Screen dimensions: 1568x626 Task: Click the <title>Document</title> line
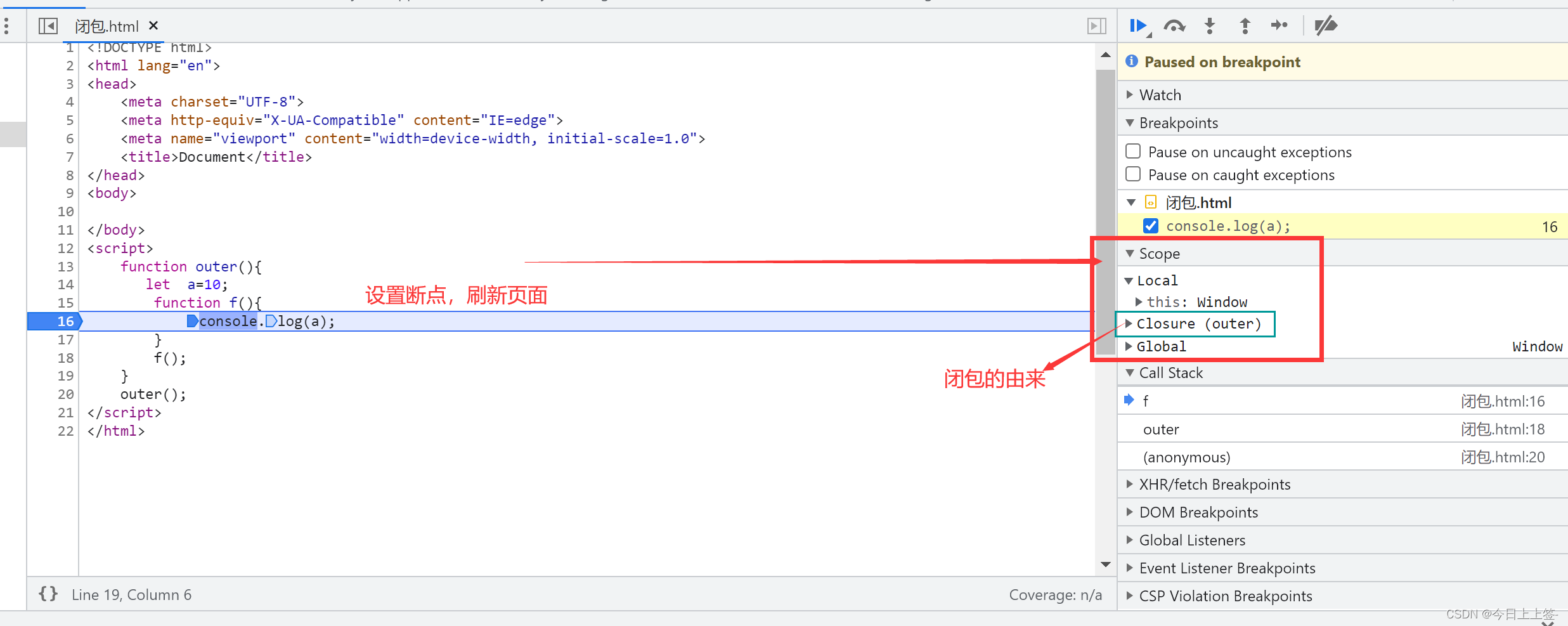[x=216, y=157]
